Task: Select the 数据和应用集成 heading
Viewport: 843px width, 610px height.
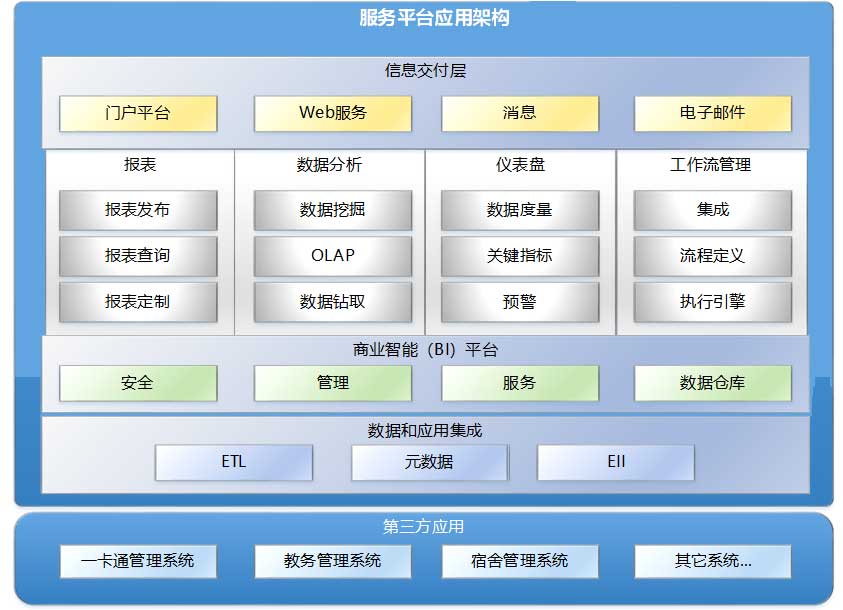Action: (425, 430)
